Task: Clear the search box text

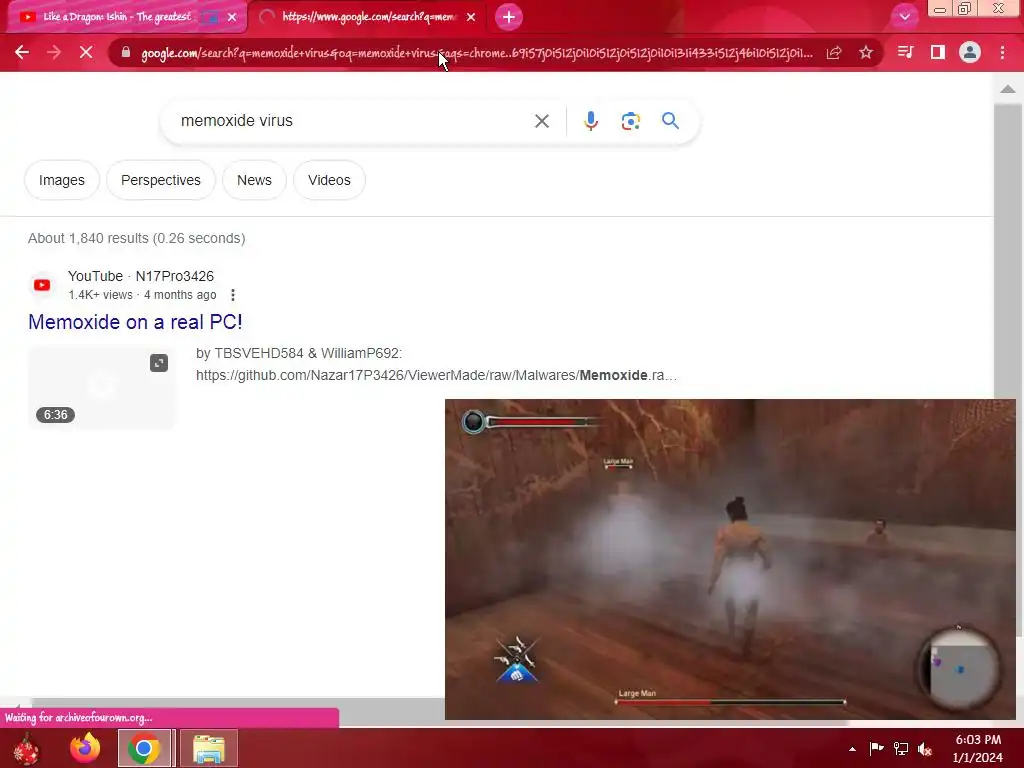Action: point(541,121)
